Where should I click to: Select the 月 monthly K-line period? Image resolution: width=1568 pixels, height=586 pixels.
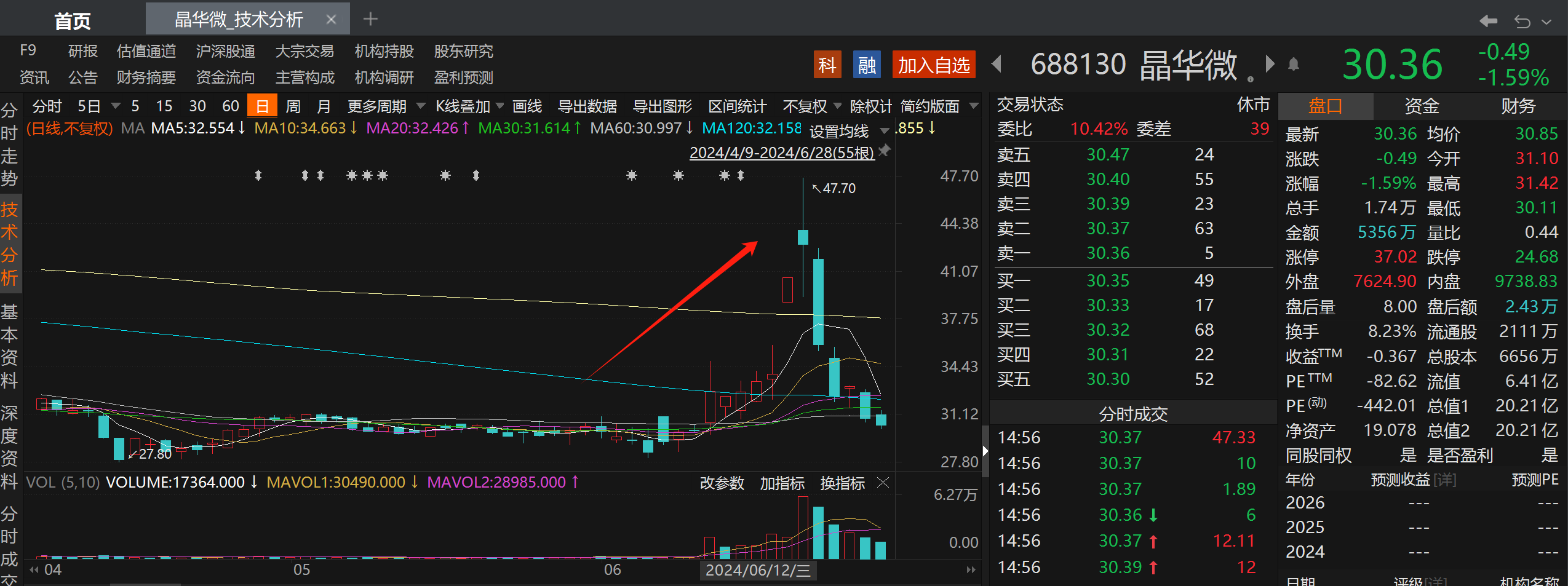[x=324, y=106]
